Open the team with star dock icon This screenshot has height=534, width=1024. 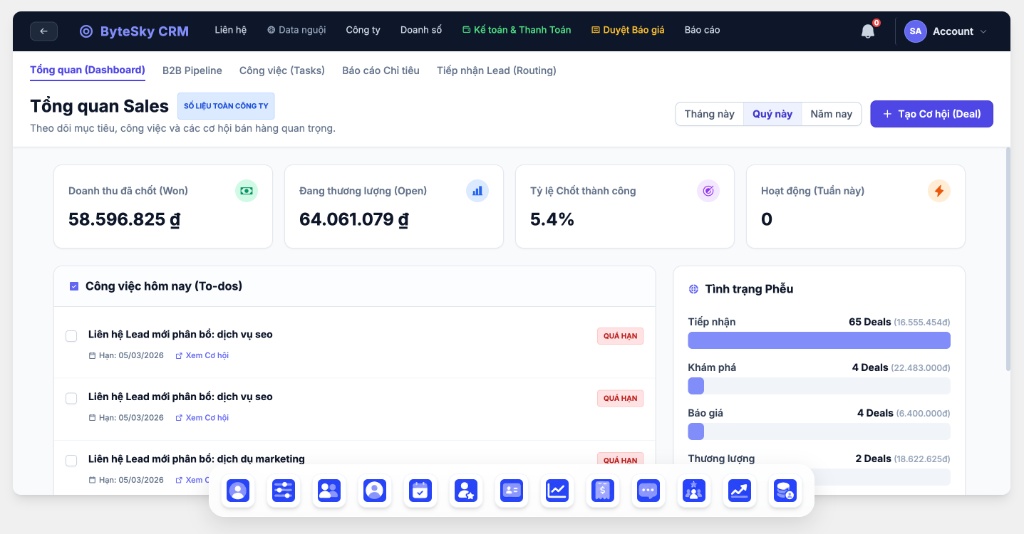[694, 491]
